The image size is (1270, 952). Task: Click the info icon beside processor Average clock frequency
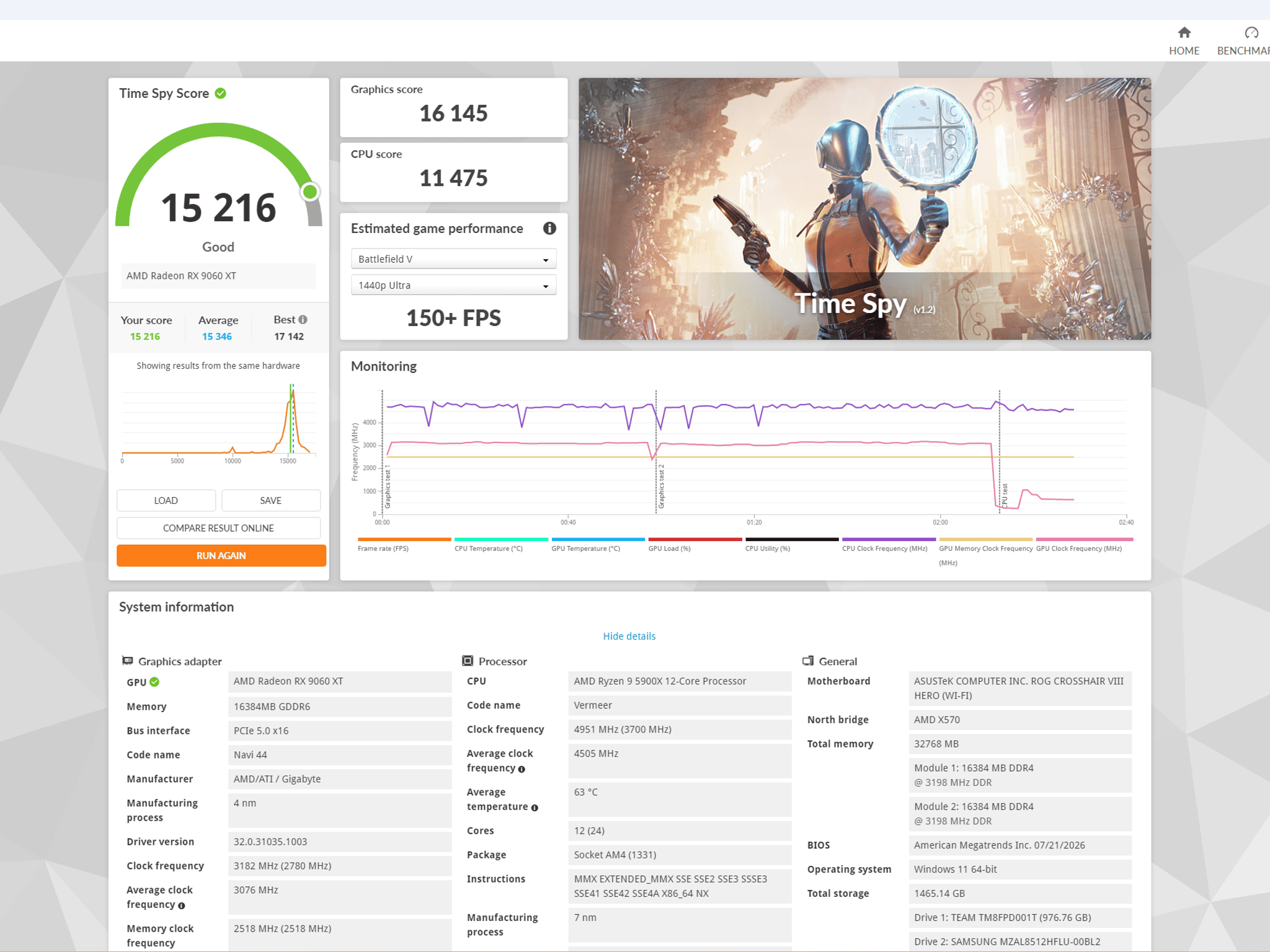point(522,769)
